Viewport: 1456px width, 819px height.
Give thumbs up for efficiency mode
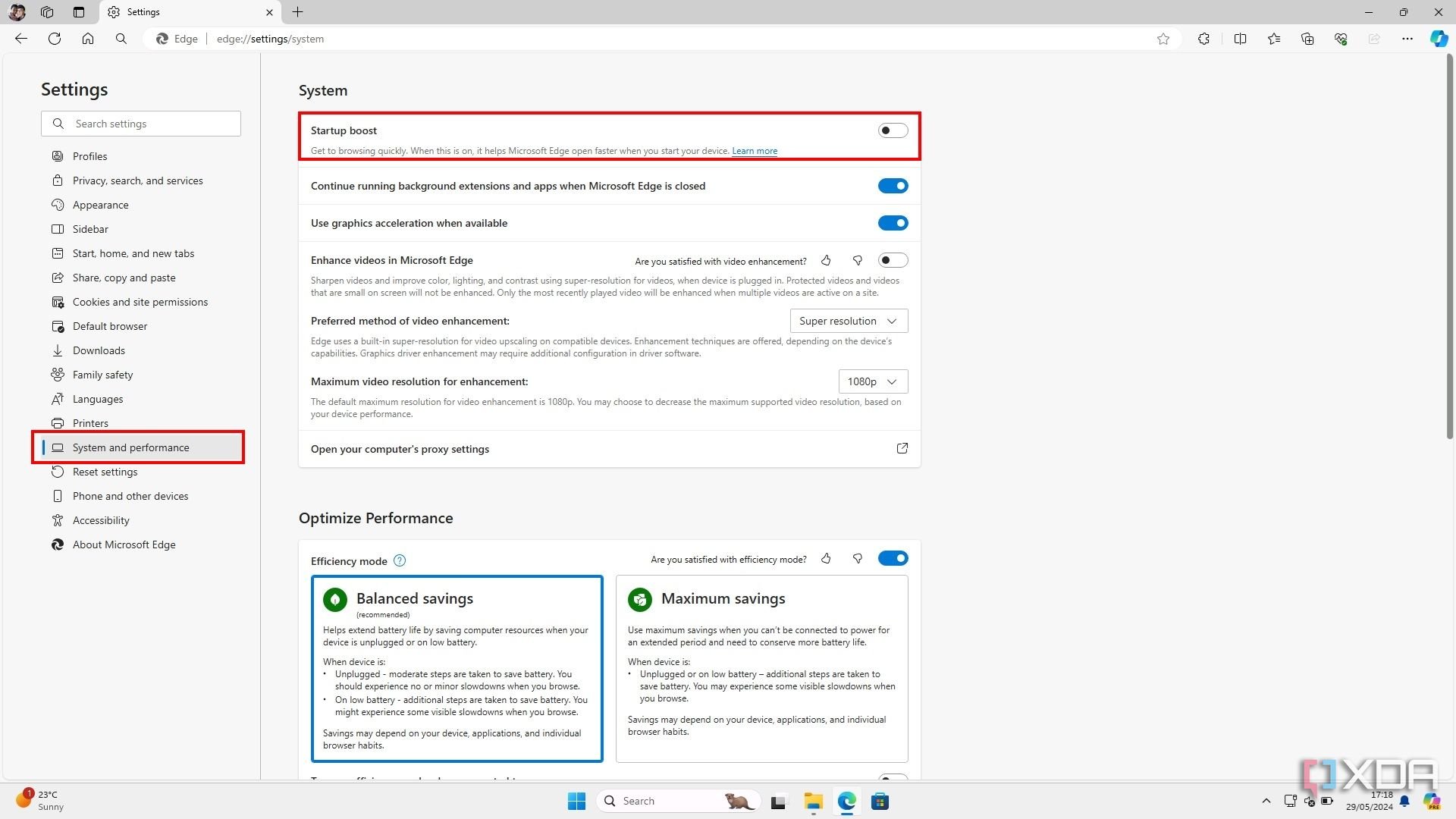(826, 559)
